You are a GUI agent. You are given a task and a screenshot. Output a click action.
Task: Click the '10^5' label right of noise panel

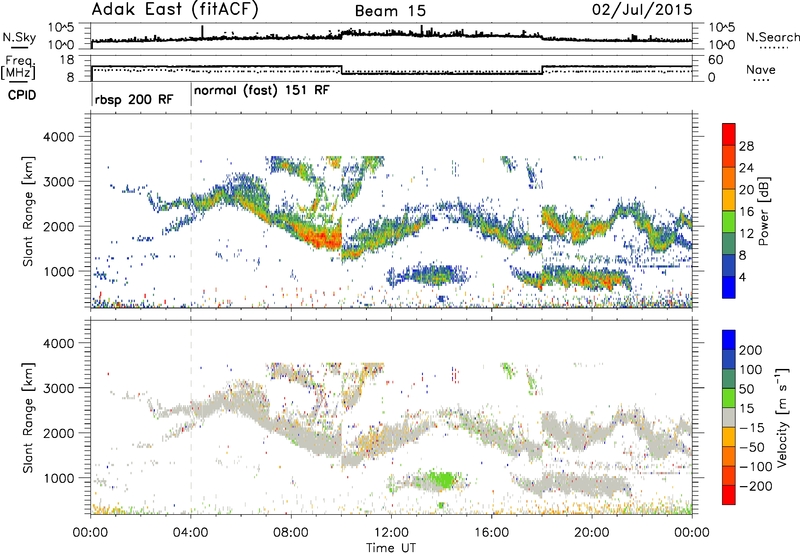pos(722,27)
